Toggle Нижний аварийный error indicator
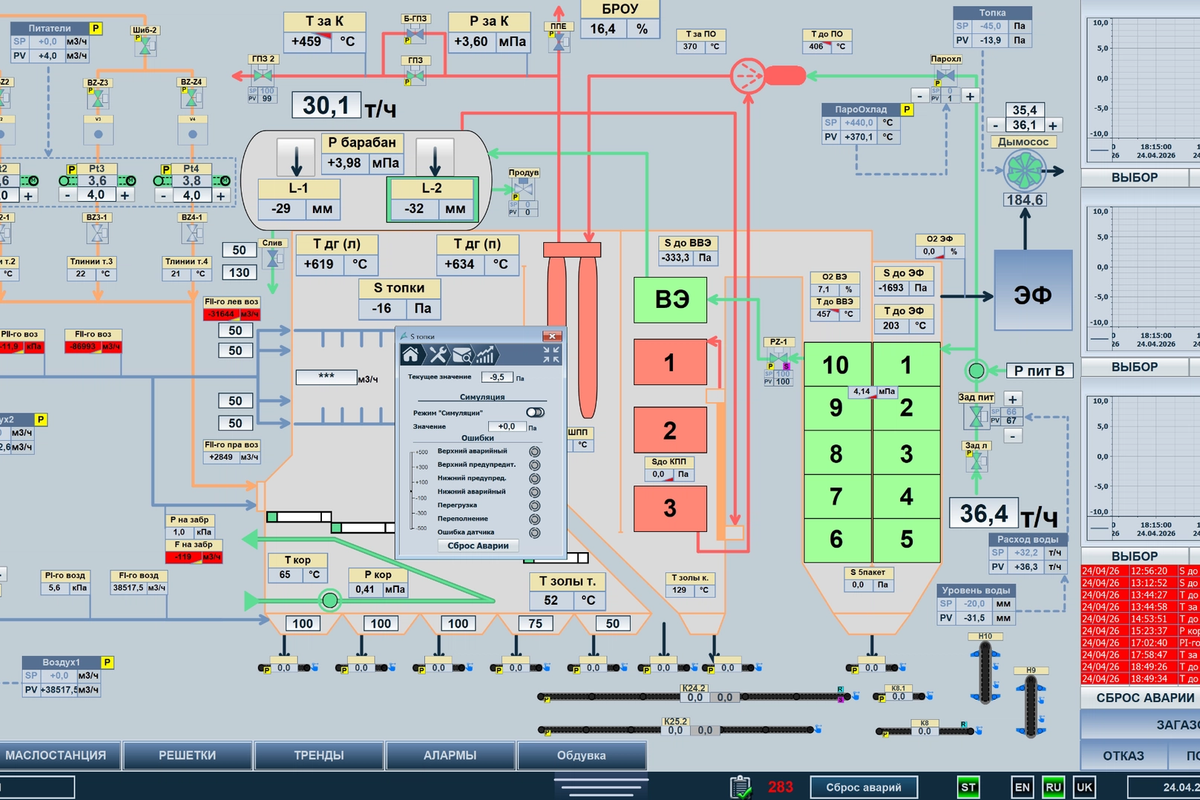Screen dimensions: 1200x800 point(535,492)
